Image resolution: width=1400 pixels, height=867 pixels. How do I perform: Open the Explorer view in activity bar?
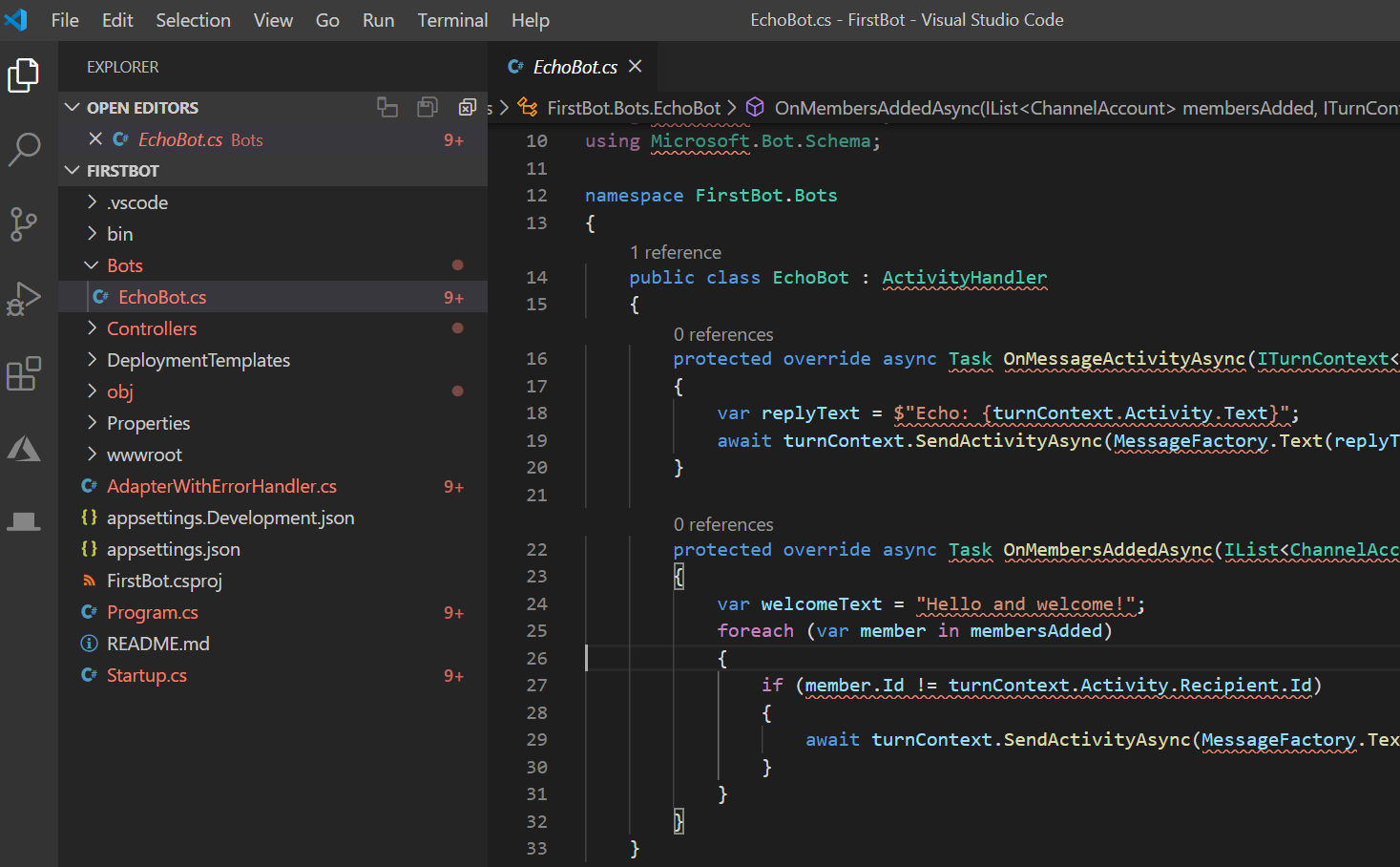[24, 75]
